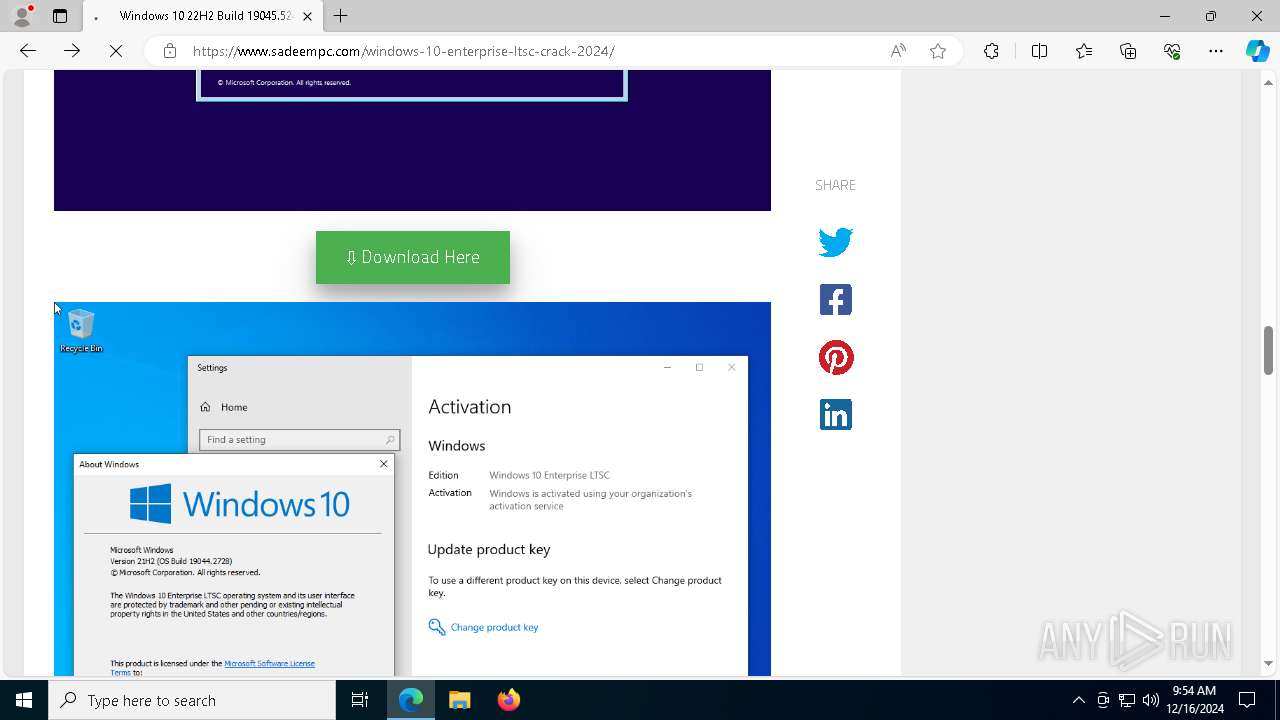Screen dimensions: 1280x720
Task: Open Task View on taskbar
Action: coord(360,700)
